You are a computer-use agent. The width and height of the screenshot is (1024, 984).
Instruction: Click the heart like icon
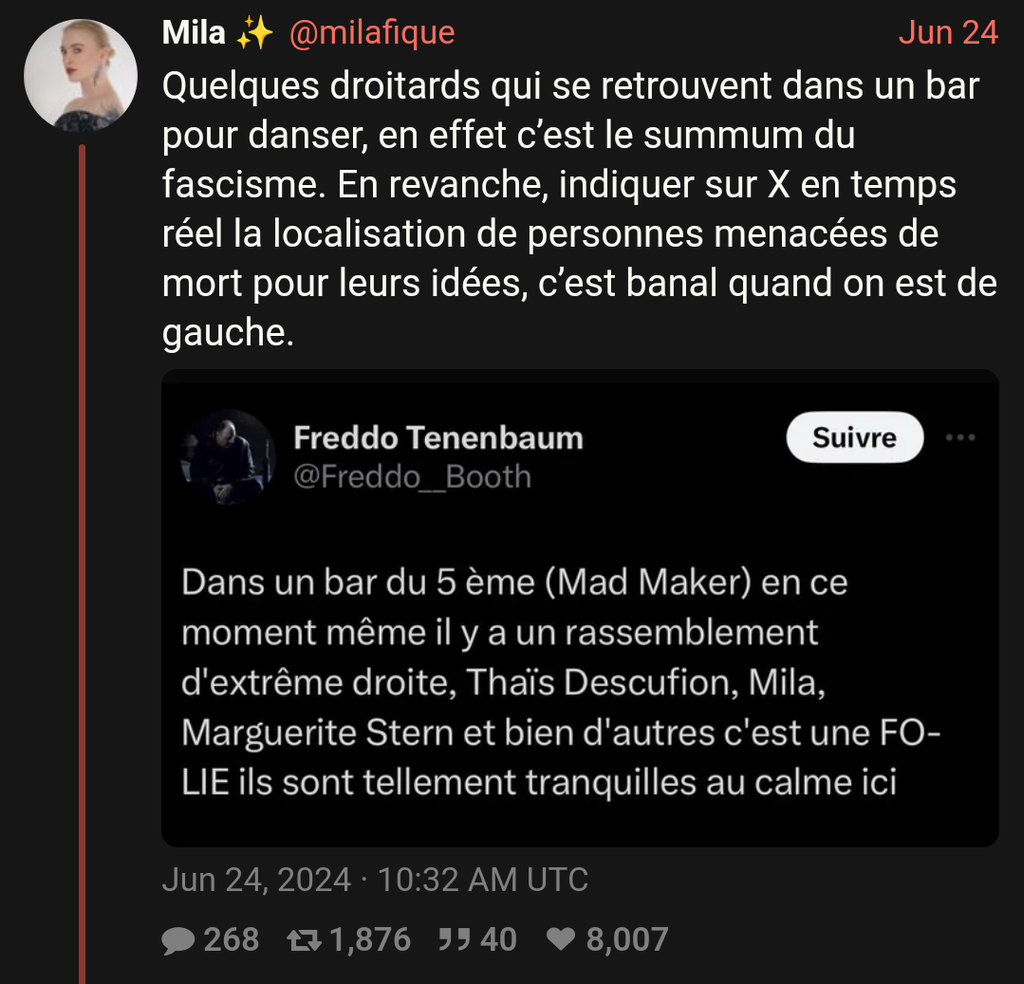[562, 939]
